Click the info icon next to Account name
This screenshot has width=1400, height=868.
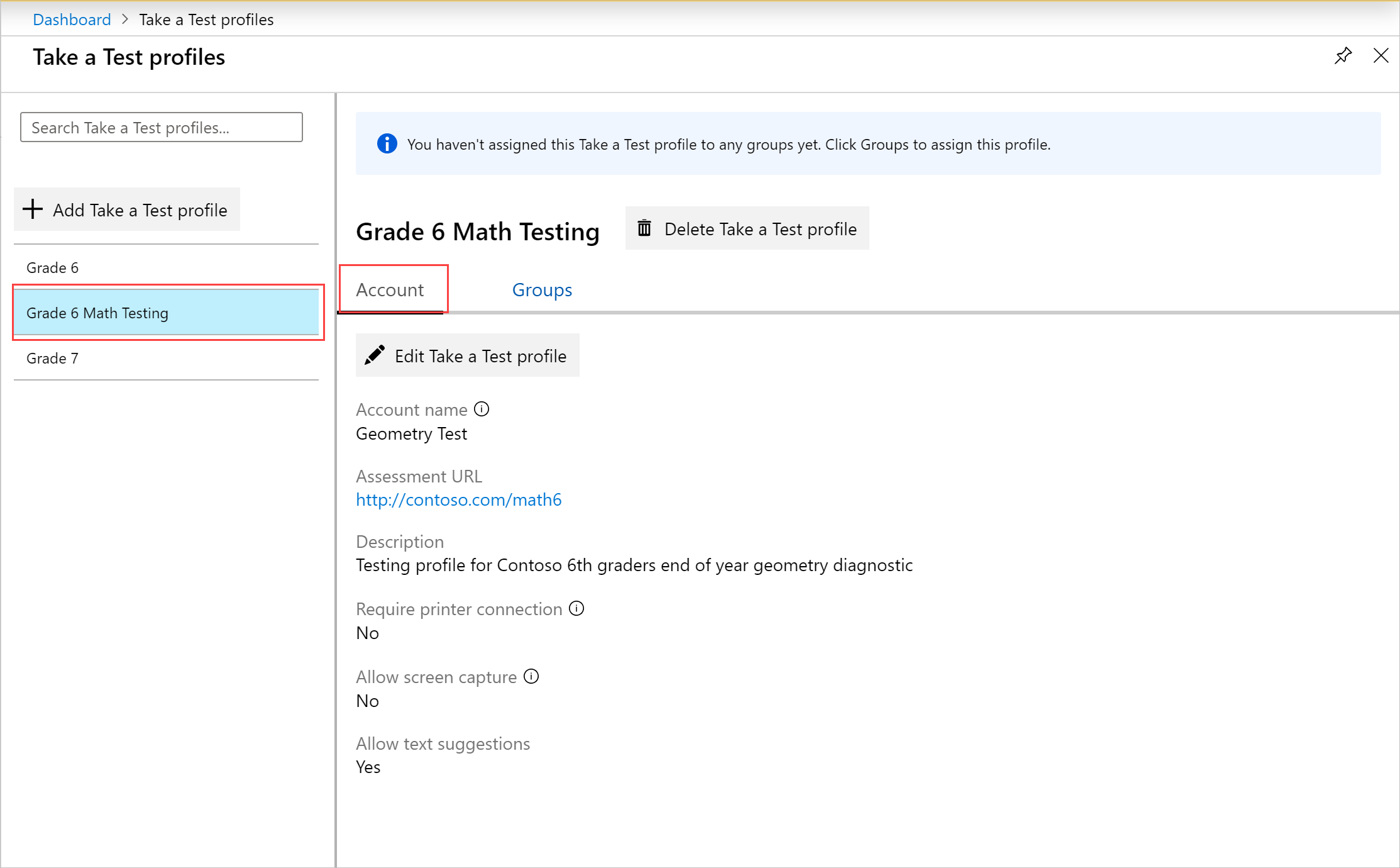click(x=480, y=409)
